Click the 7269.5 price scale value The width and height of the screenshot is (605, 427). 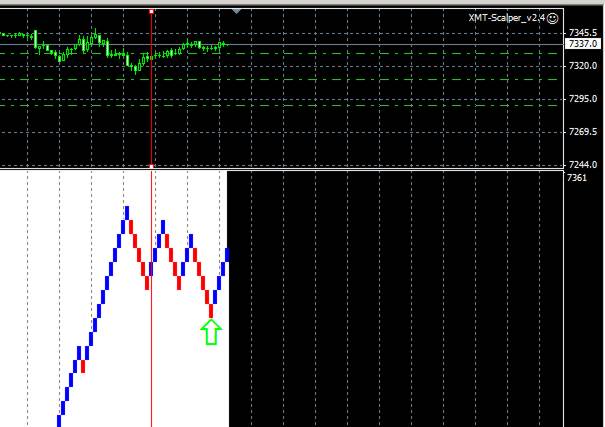tap(583, 132)
